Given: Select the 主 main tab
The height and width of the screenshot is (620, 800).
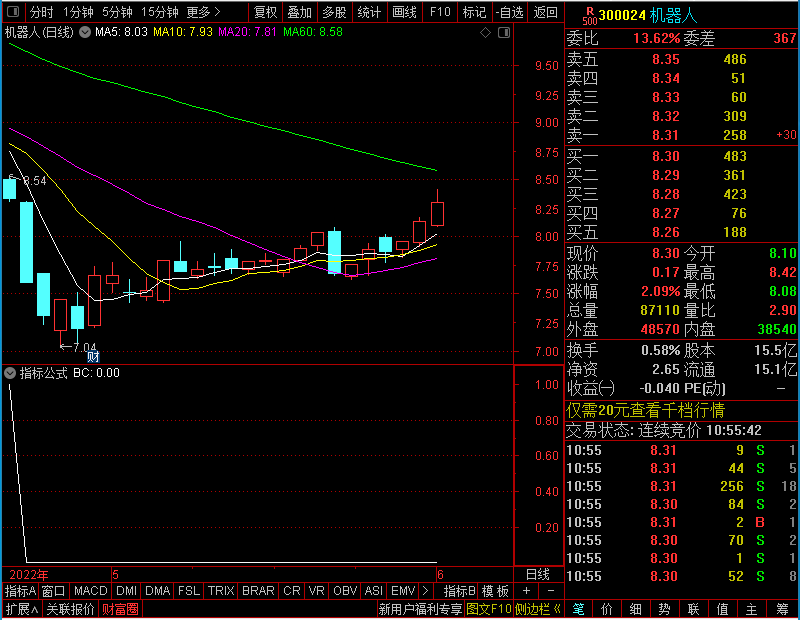Looking at the screenshot, I should (x=752, y=609).
